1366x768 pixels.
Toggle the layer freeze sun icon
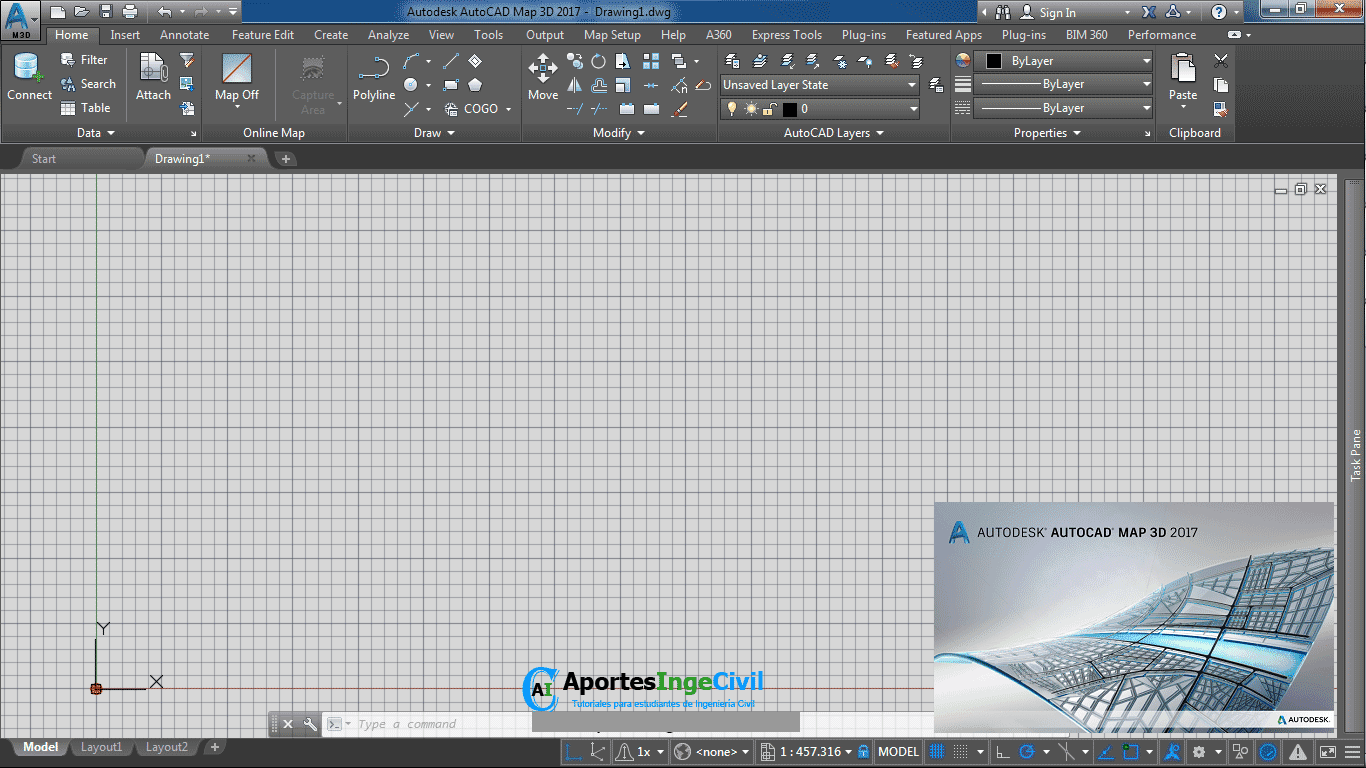751,109
